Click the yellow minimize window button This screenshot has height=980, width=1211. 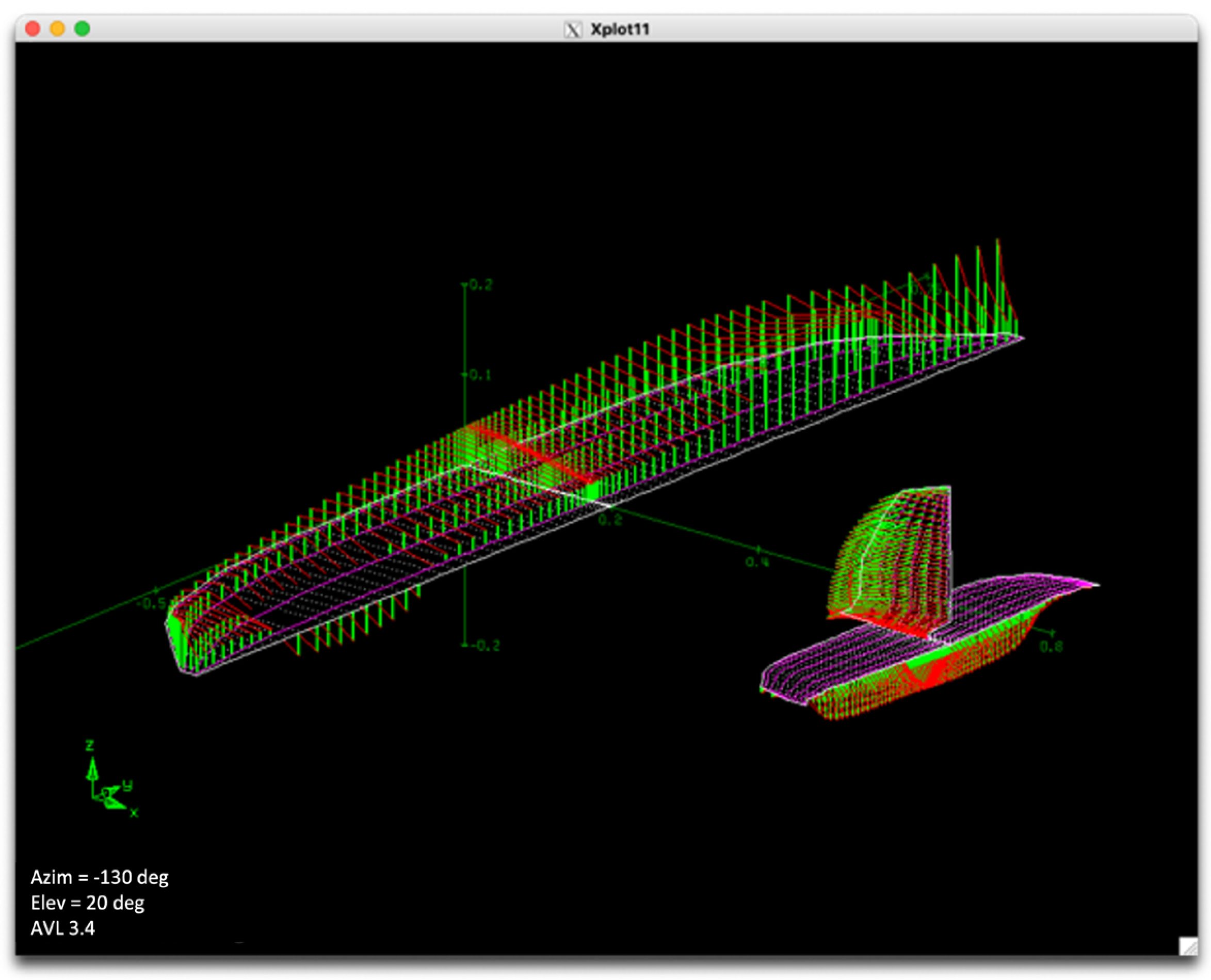coord(58,28)
